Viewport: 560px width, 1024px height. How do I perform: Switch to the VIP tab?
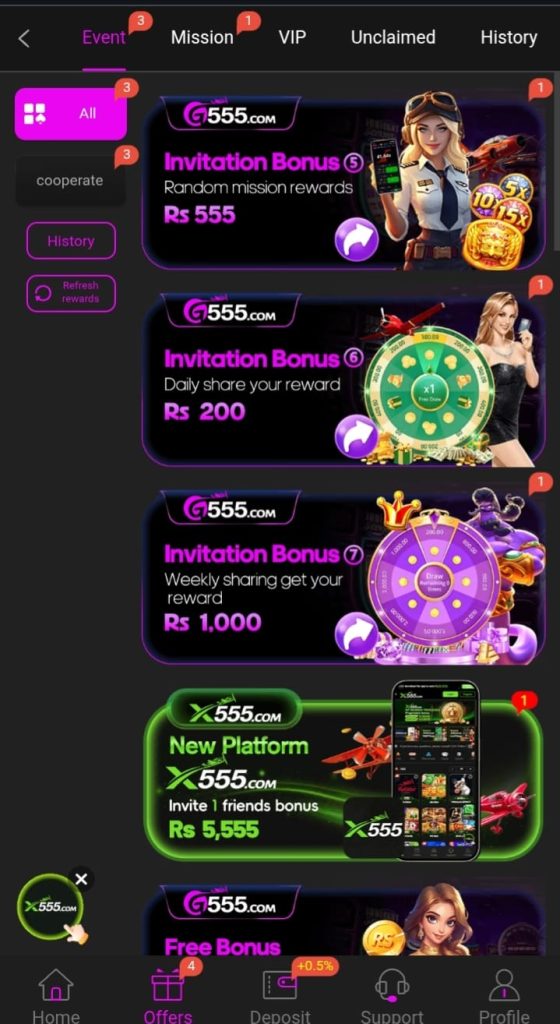coord(292,37)
